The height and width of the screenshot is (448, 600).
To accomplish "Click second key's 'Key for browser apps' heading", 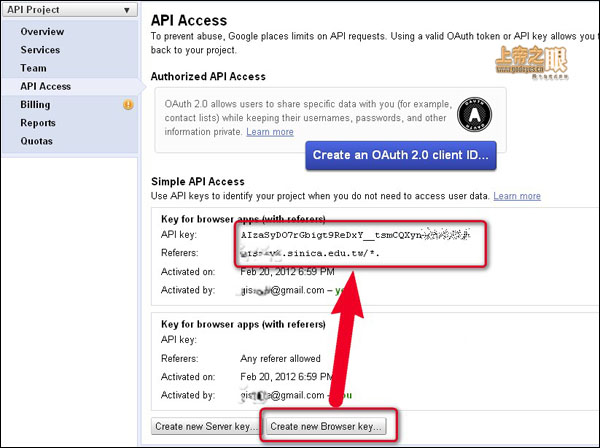I will pos(243,324).
